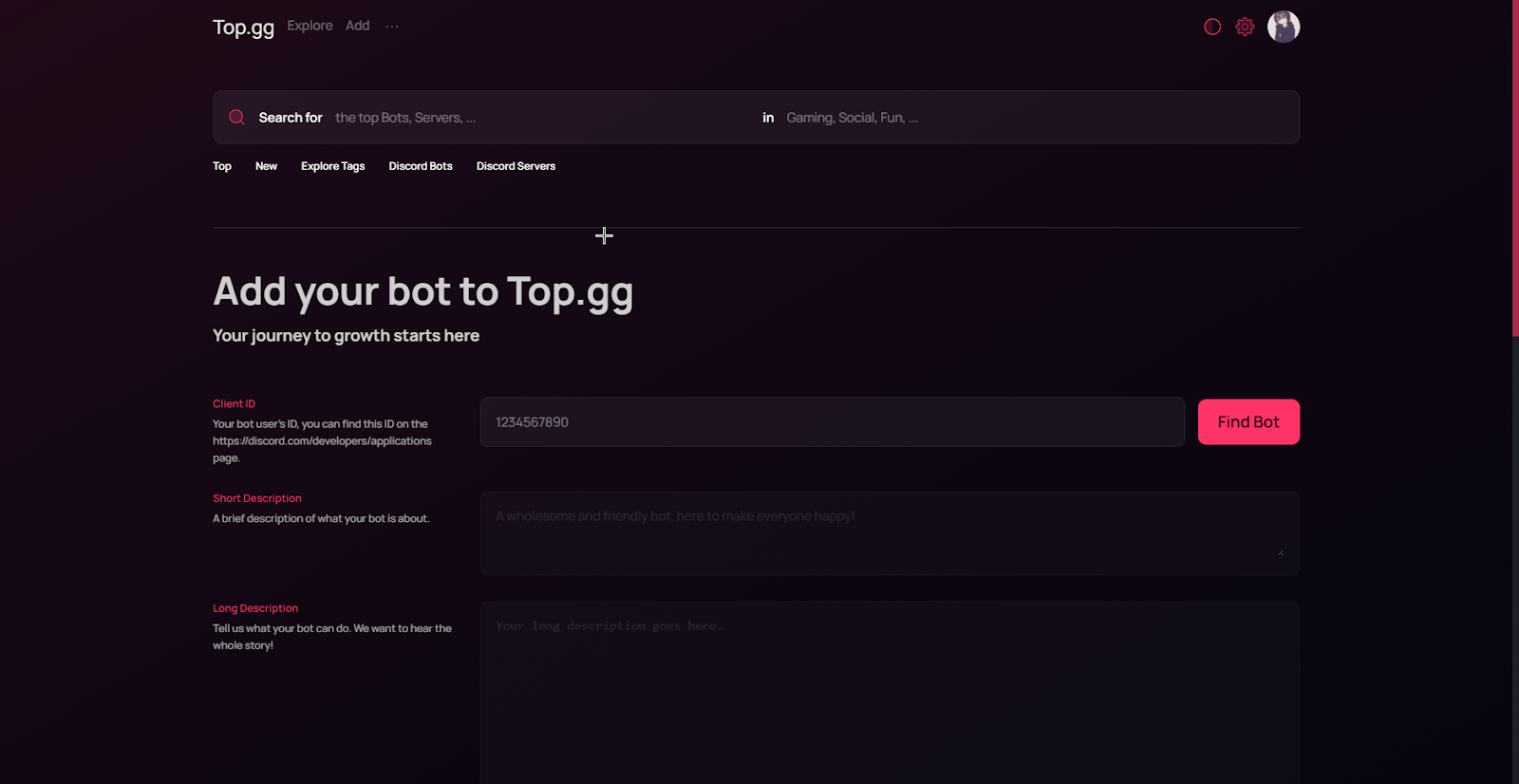Click into the Client ID input field
1519x784 pixels.
click(x=833, y=421)
